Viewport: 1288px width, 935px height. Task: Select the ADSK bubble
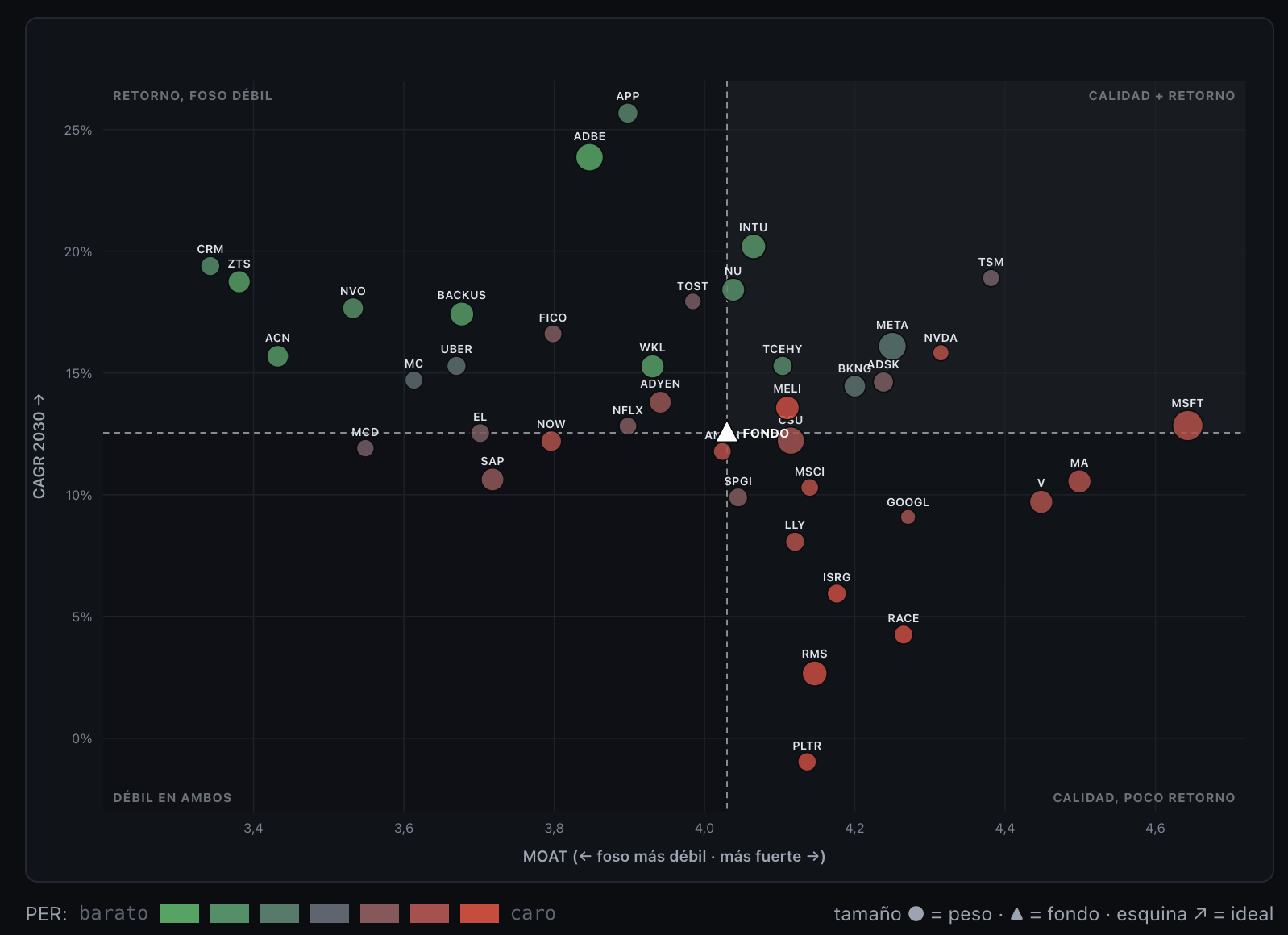[x=883, y=382]
